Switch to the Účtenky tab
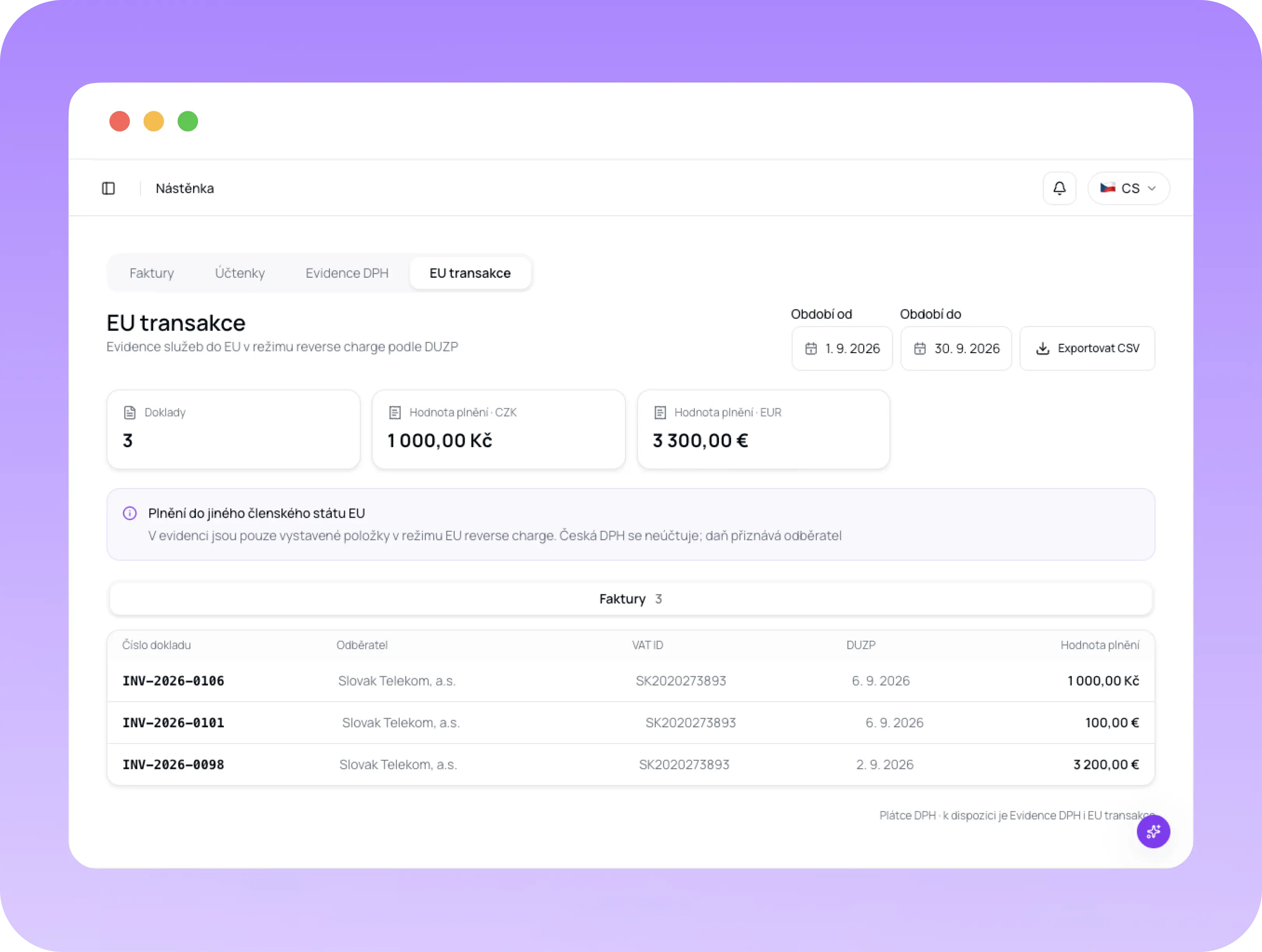Image resolution: width=1262 pixels, height=952 pixels. point(240,273)
